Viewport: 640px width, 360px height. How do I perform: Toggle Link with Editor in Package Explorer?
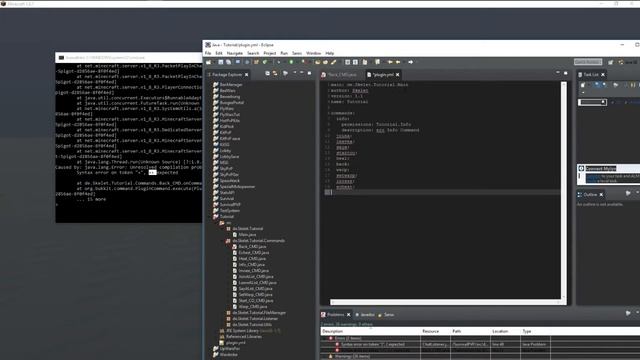pos(275,73)
